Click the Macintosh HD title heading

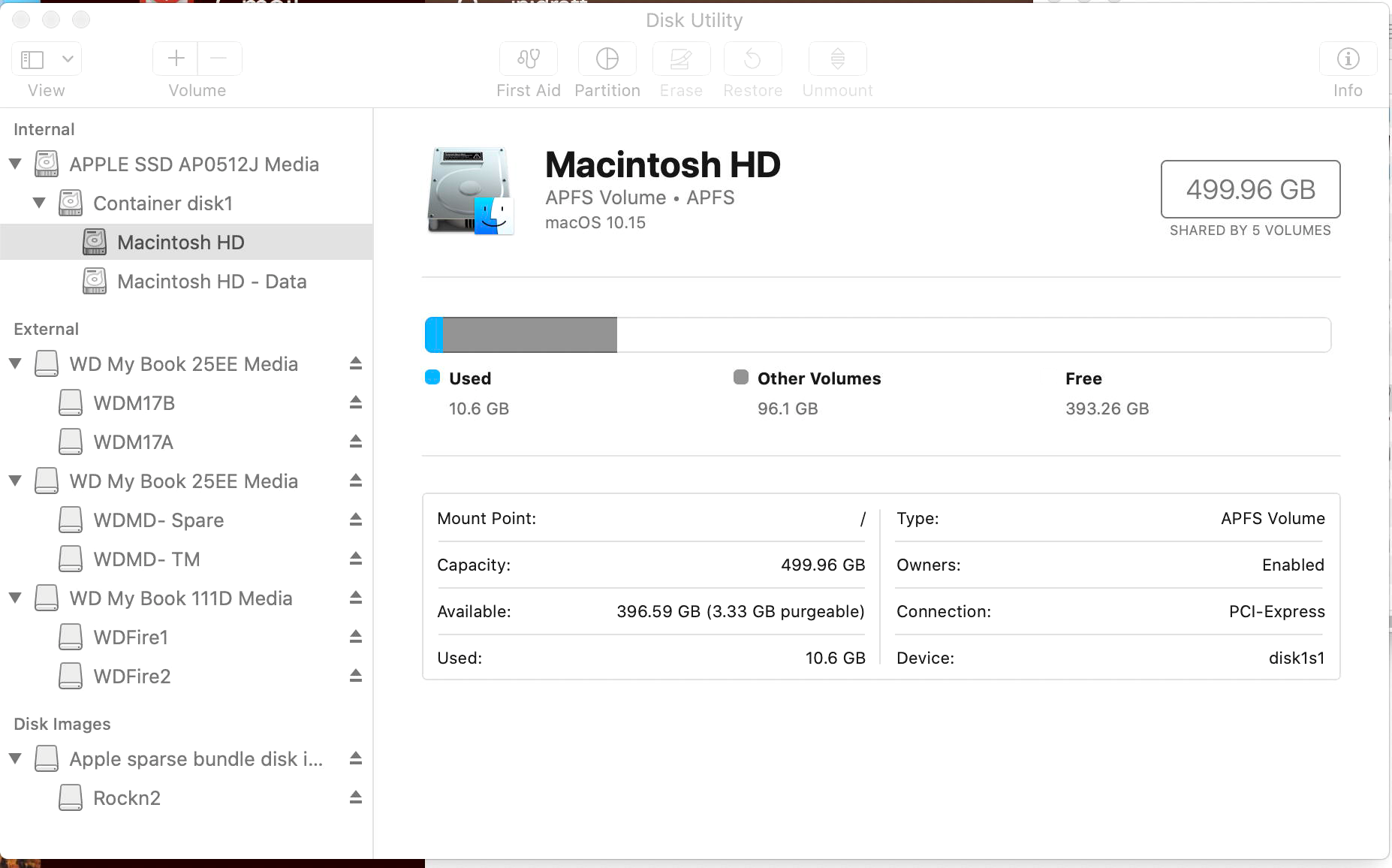coord(663,164)
